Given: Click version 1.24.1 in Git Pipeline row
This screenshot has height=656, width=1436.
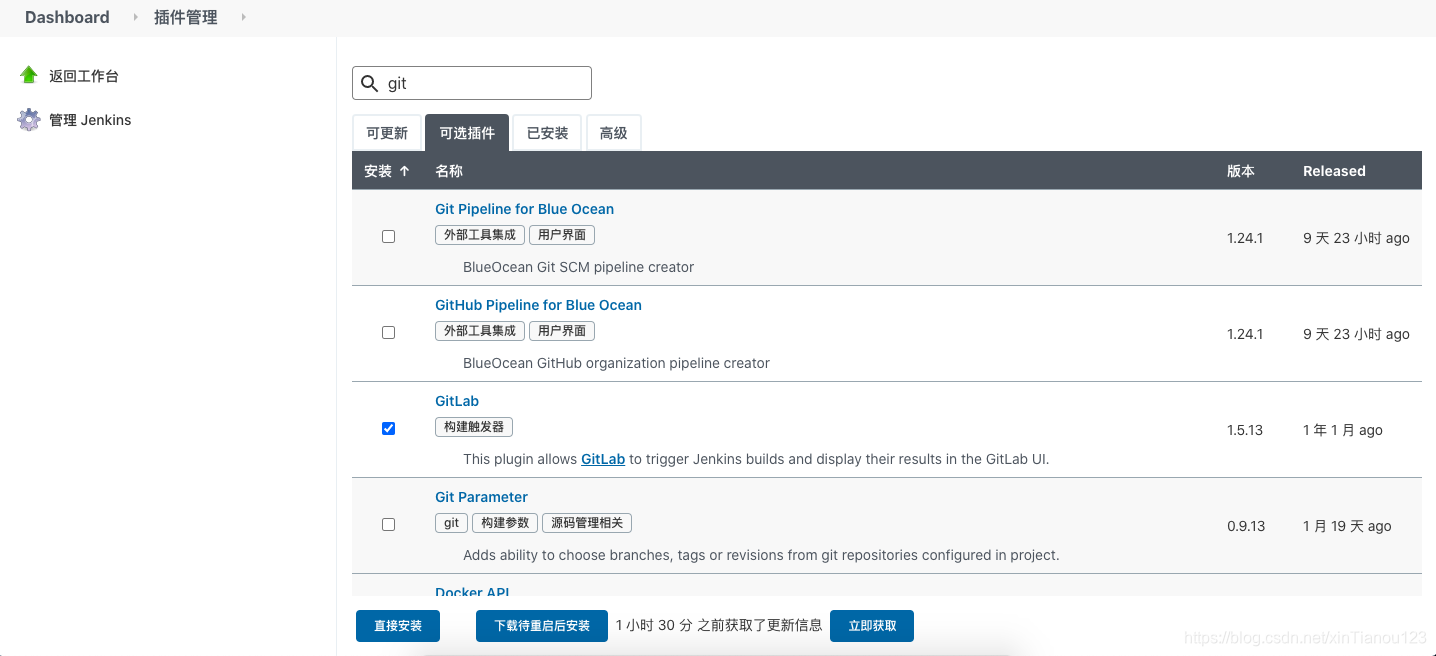Looking at the screenshot, I should (1245, 238).
